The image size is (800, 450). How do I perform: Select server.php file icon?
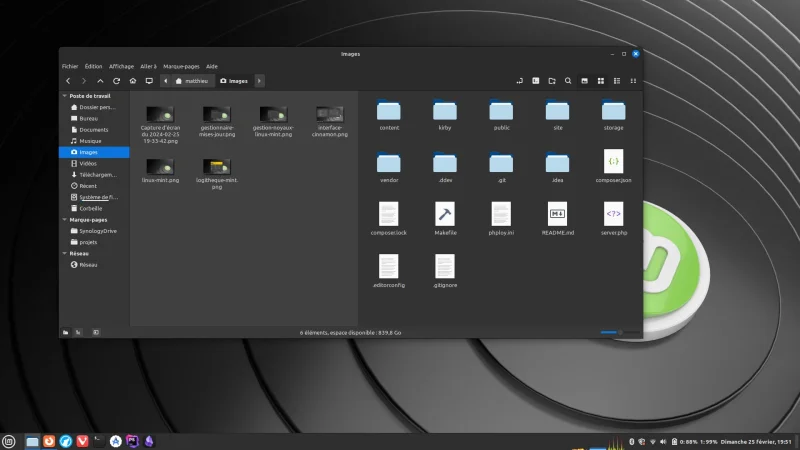(613, 214)
